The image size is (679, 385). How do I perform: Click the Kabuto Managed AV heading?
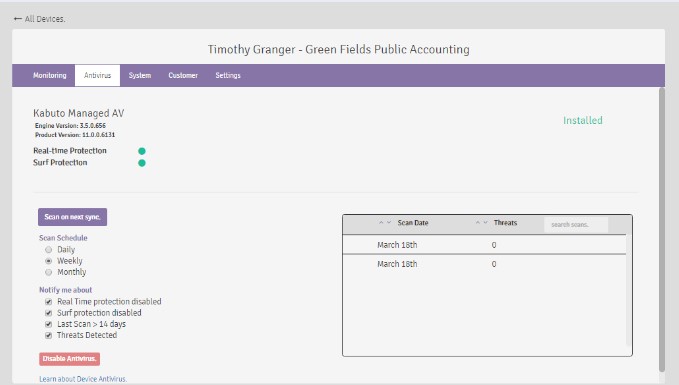tap(78, 113)
